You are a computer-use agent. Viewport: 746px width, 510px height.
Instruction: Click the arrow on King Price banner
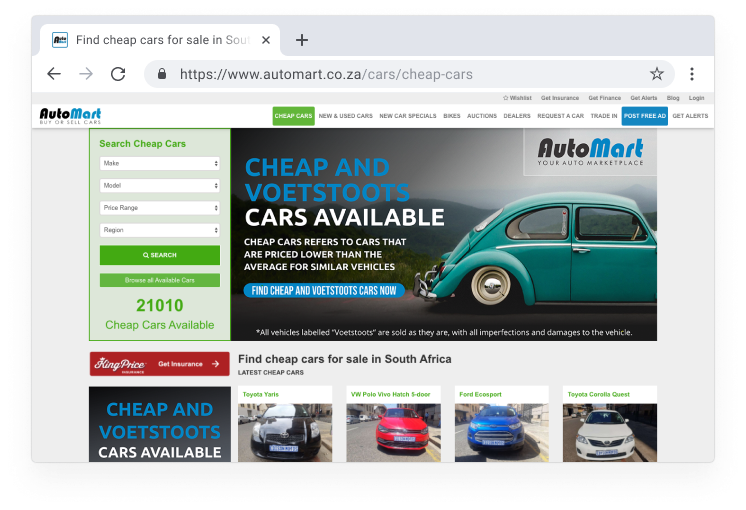(216, 364)
